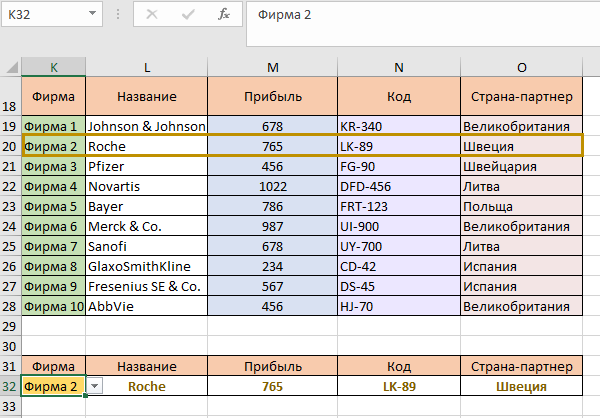Image resolution: width=600 pixels, height=418 pixels.
Task: Click code DS-45
Action: click(399, 286)
